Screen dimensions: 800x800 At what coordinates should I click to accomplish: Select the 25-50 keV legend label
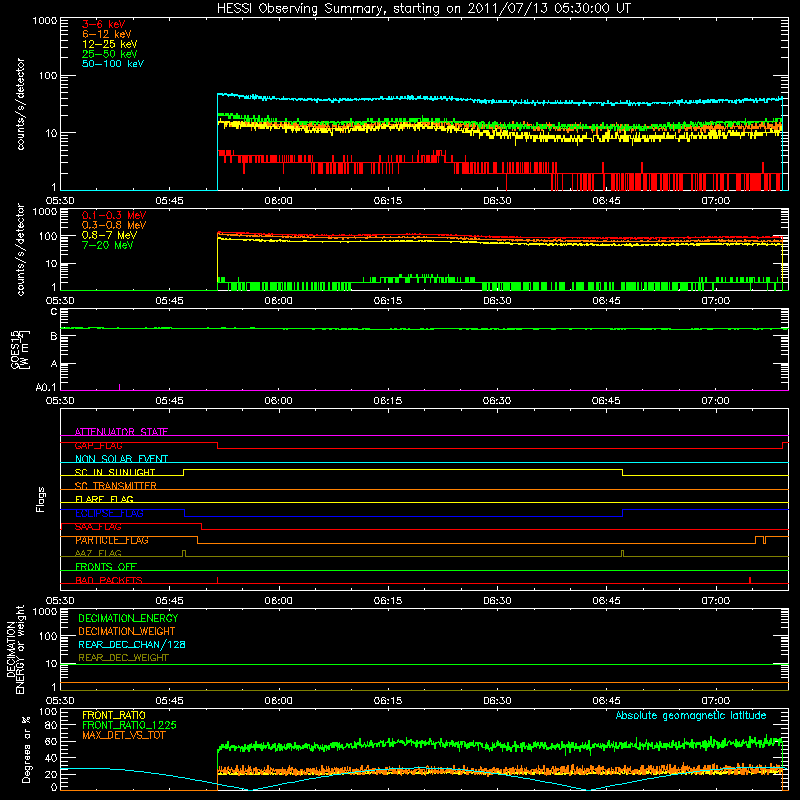[x=110, y=54]
